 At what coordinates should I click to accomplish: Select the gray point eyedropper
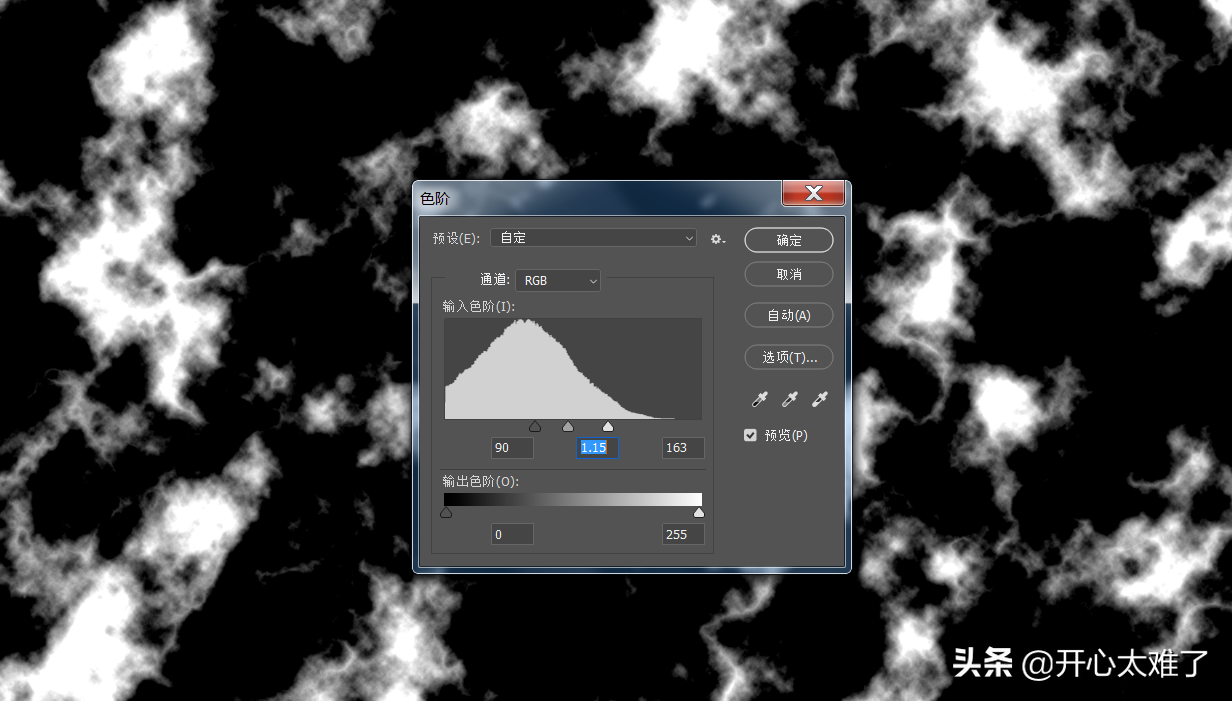(x=789, y=400)
